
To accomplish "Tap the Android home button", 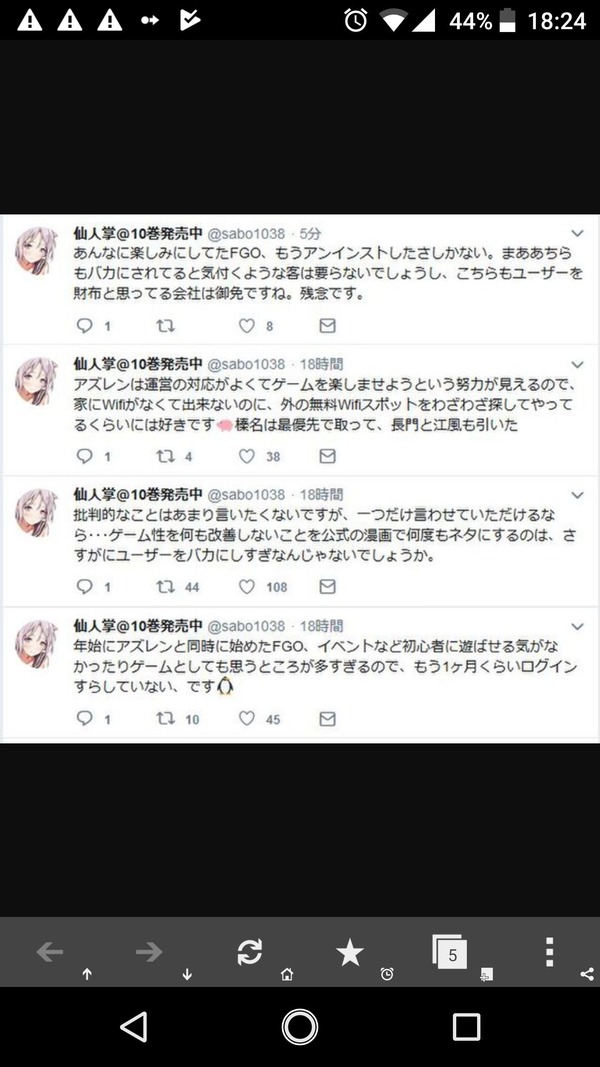I will click(300, 1027).
